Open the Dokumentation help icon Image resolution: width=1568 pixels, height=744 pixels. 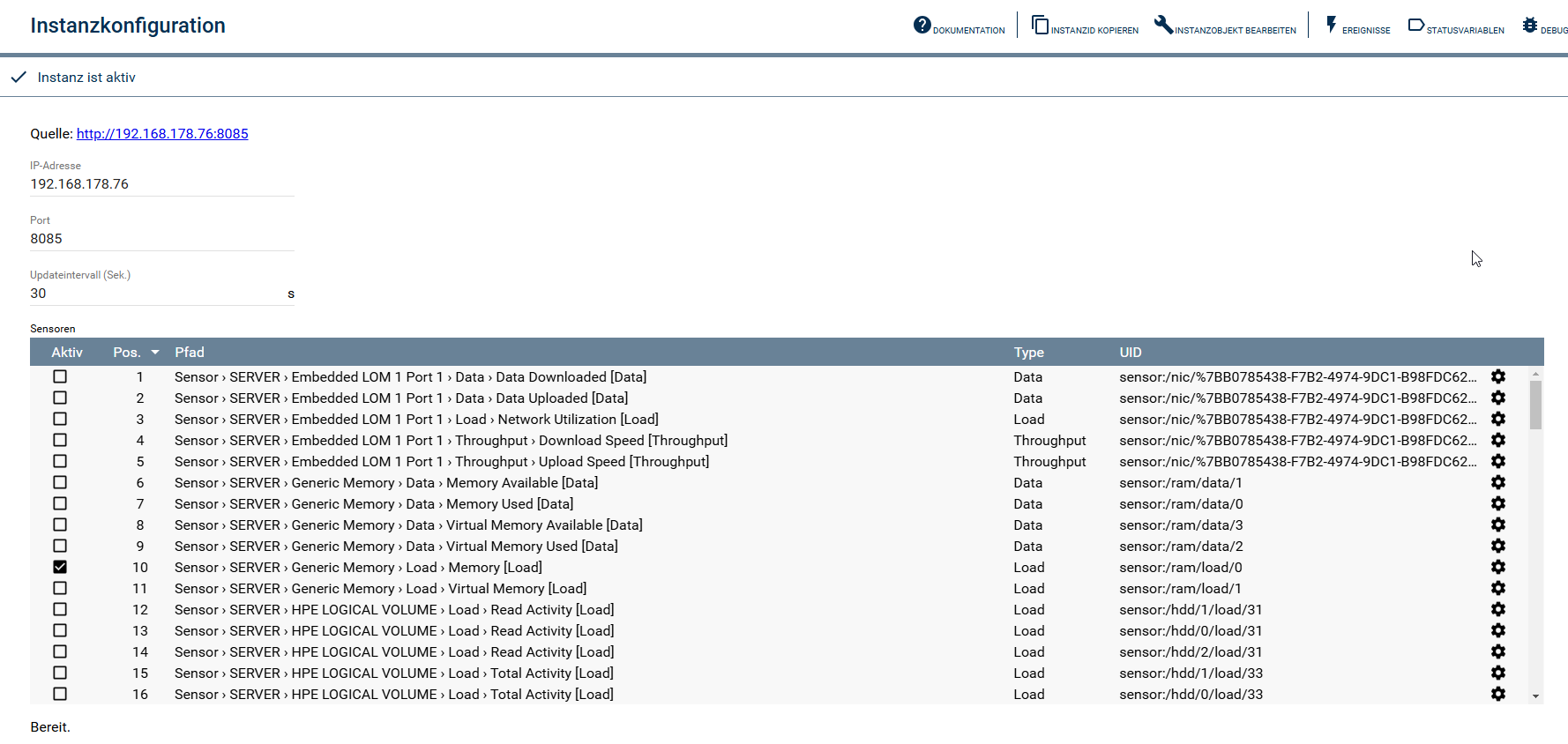pyautogui.click(x=922, y=26)
